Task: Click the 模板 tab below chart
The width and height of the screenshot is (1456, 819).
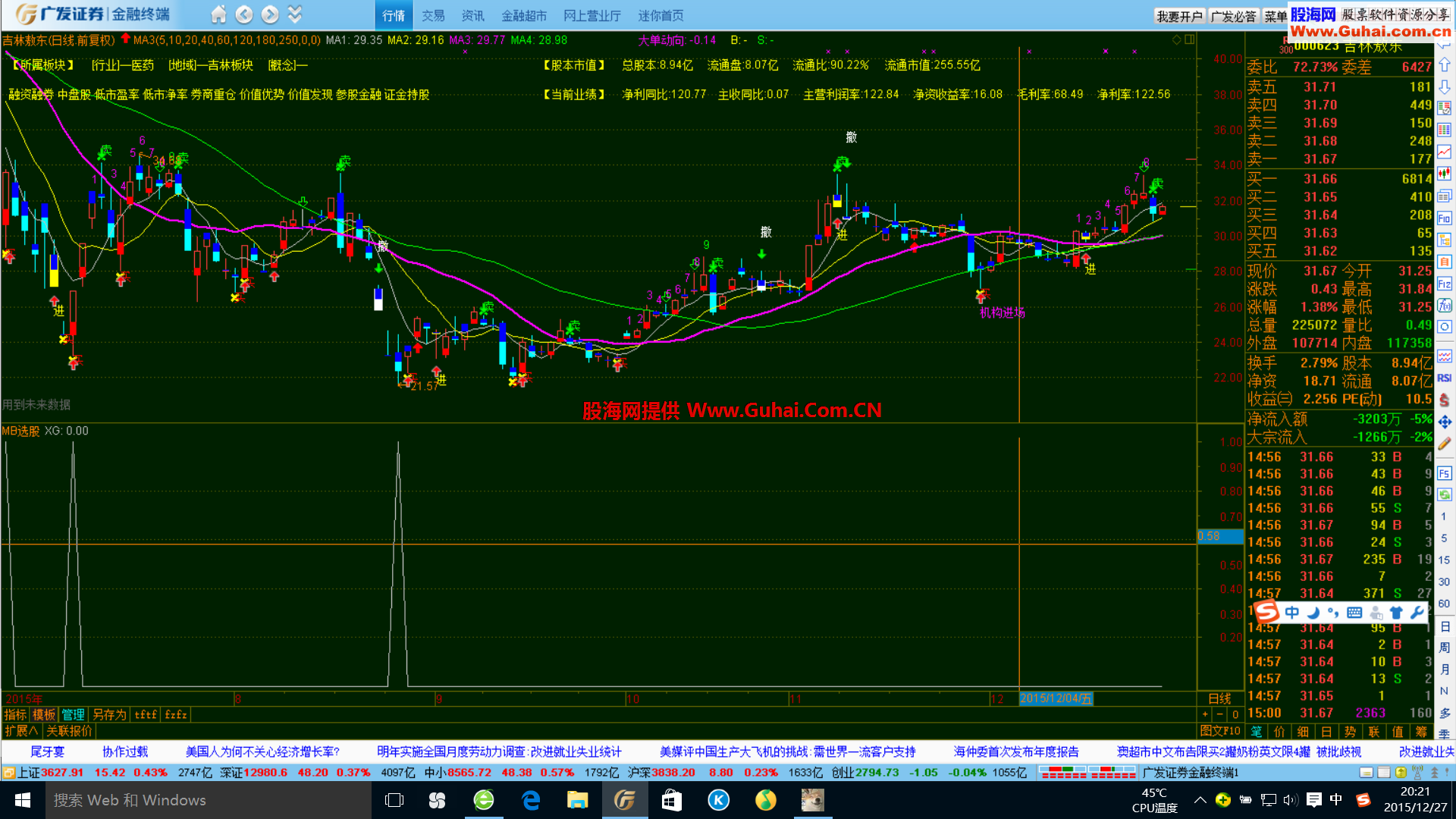Action: [44, 714]
